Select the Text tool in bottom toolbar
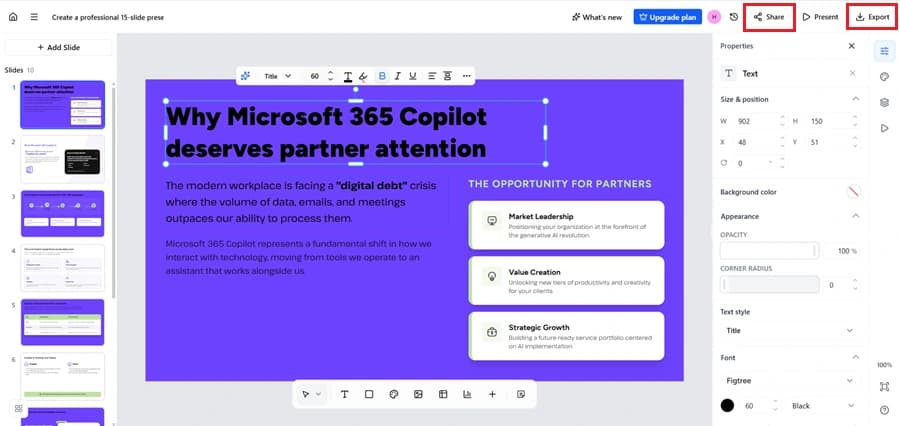 coord(344,394)
